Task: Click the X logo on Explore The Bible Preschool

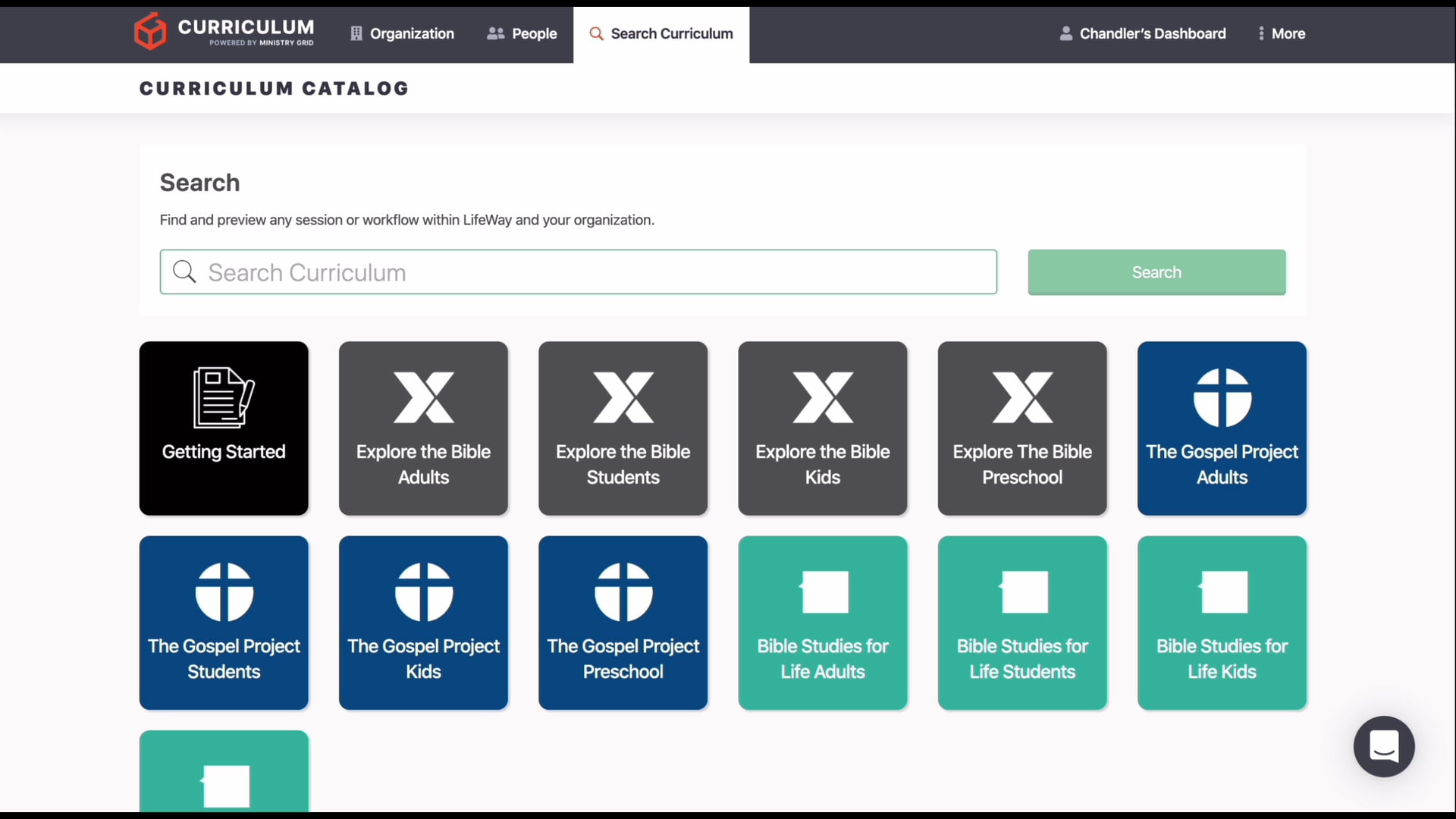Action: [1023, 397]
